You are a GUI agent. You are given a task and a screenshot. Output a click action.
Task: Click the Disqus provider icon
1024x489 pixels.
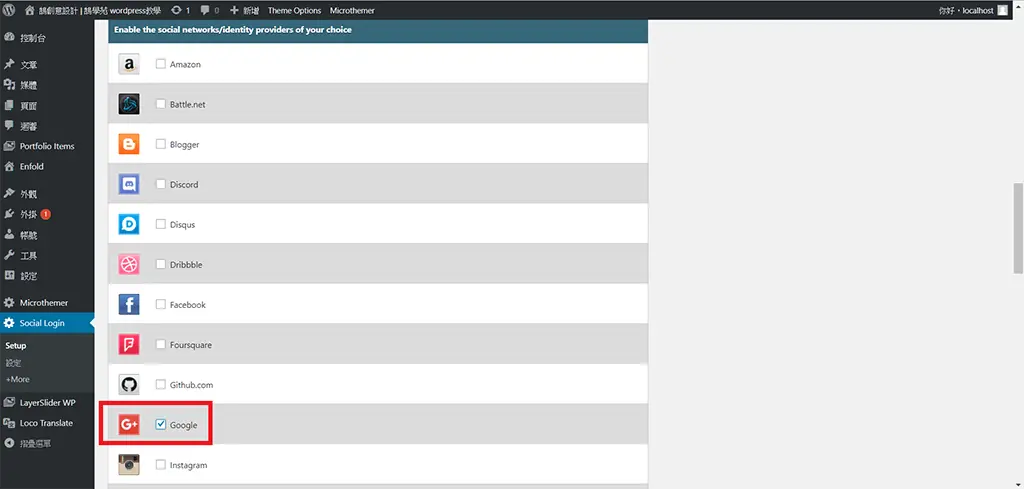pyautogui.click(x=129, y=225)
